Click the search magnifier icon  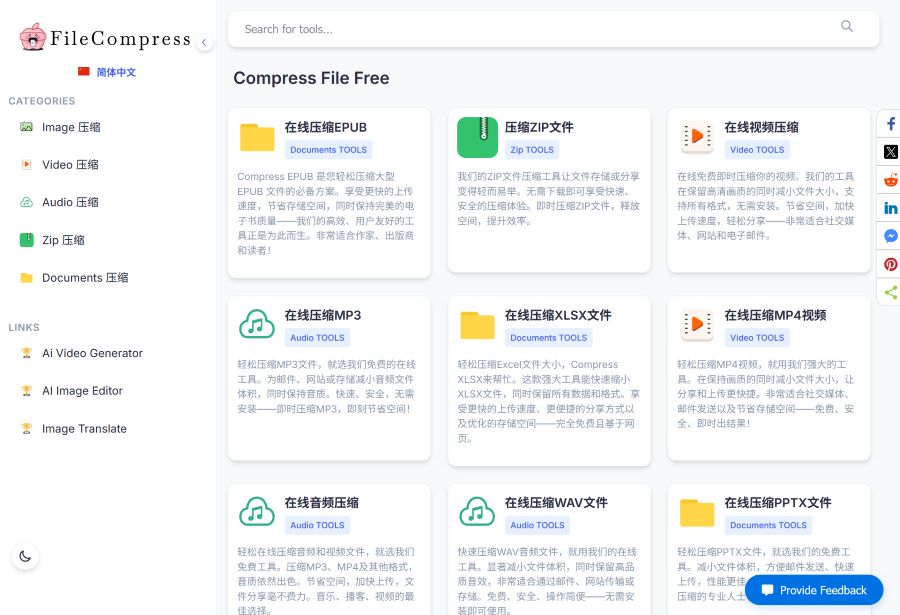coord(847,28)
